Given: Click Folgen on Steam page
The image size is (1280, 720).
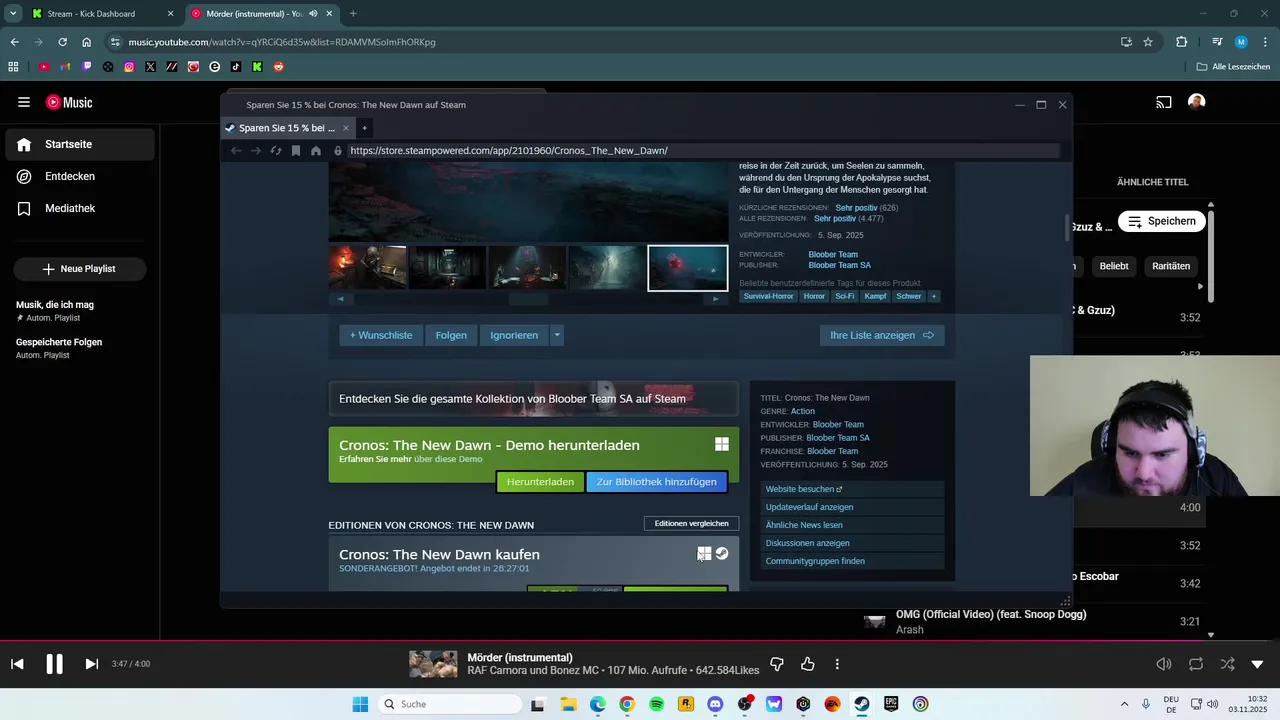Looking at the screenshot, I should (451, 335).
